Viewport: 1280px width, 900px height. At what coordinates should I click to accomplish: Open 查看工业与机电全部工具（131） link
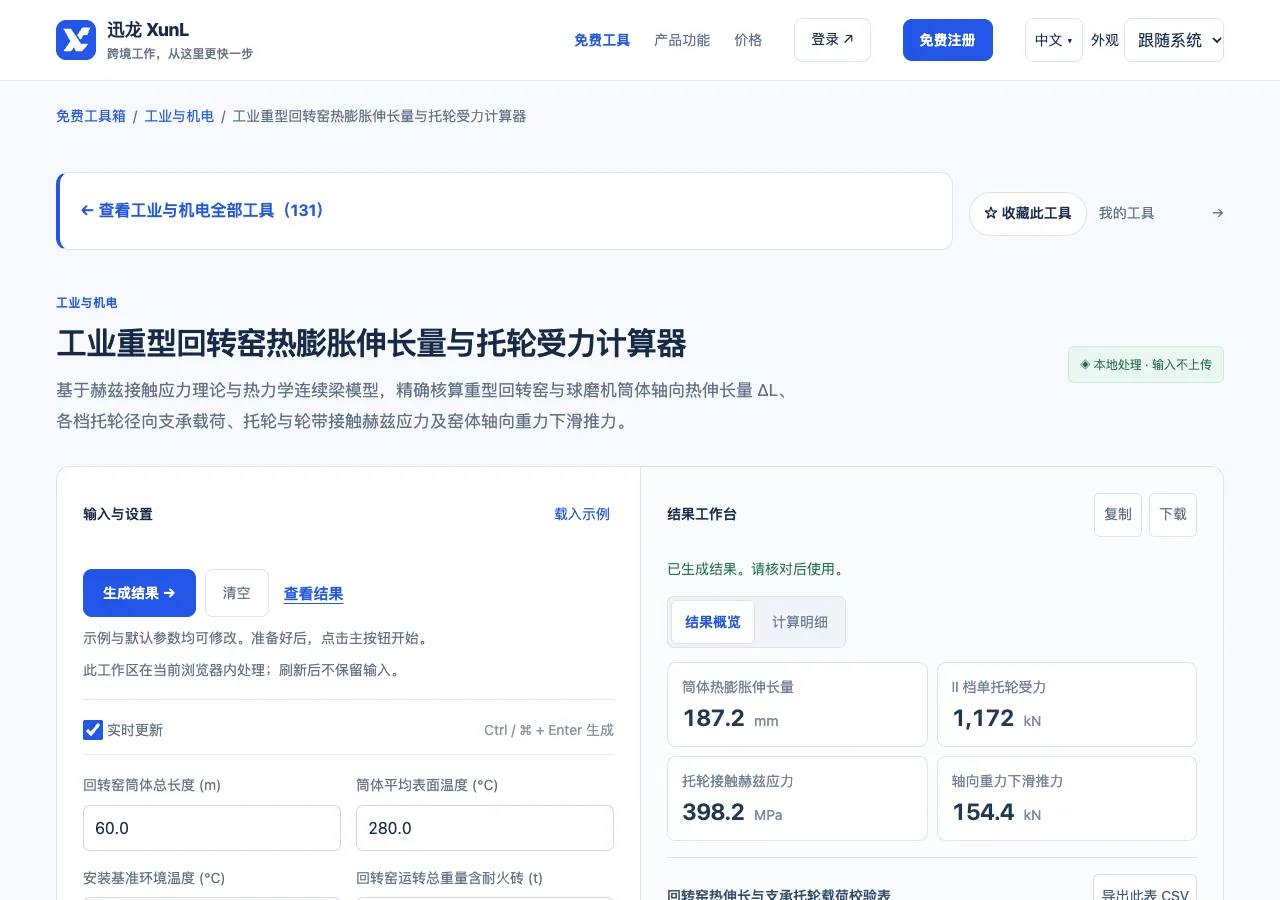(x=203, y=211)
